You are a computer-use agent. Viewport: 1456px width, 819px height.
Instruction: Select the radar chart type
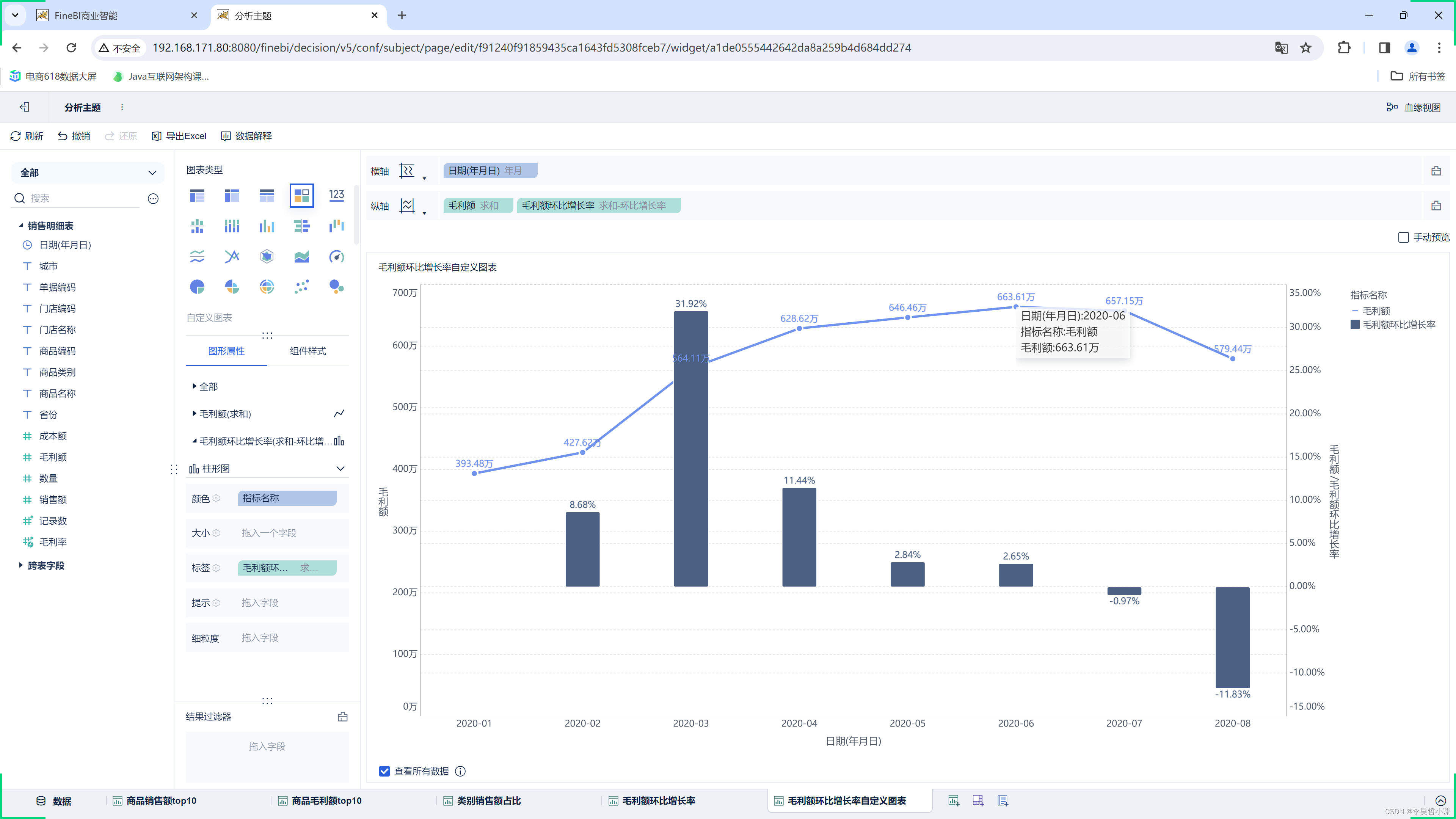[x=267, y=257]
